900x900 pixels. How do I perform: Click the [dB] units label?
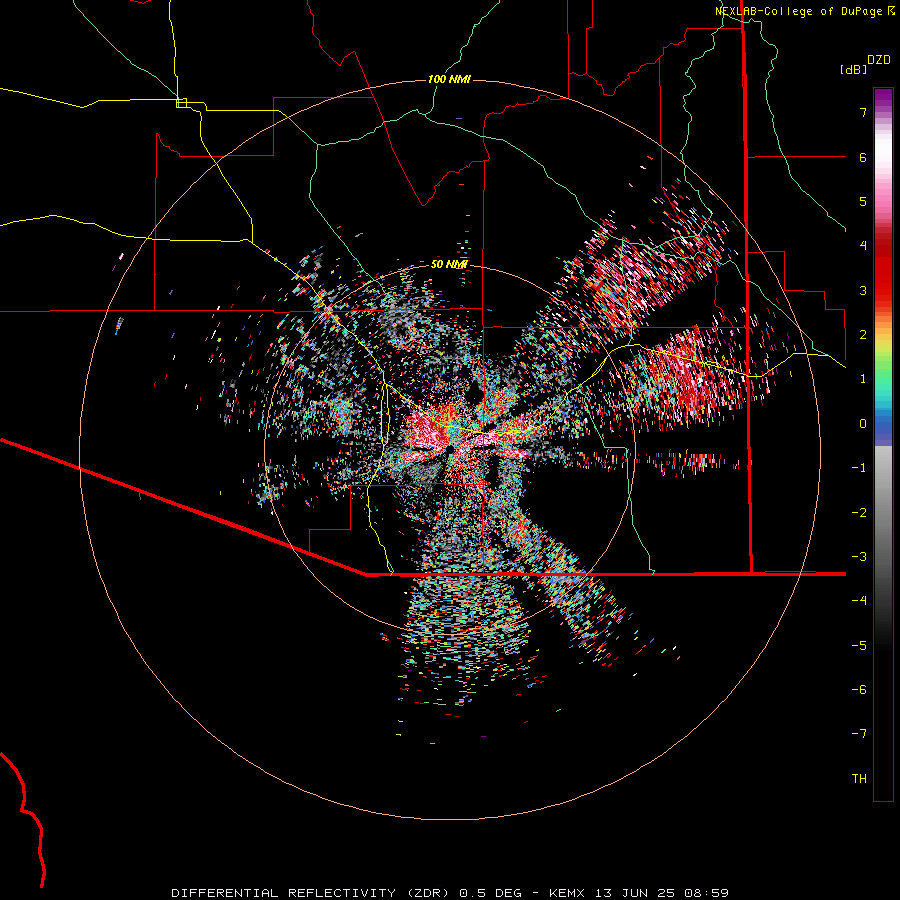click(853, 69)
